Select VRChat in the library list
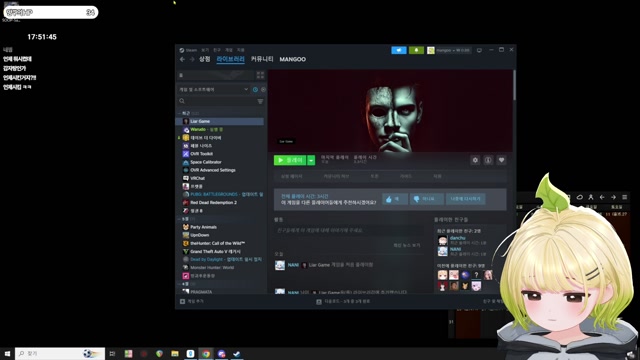Viewport: 640px width, 360px height. click(220, 178)
